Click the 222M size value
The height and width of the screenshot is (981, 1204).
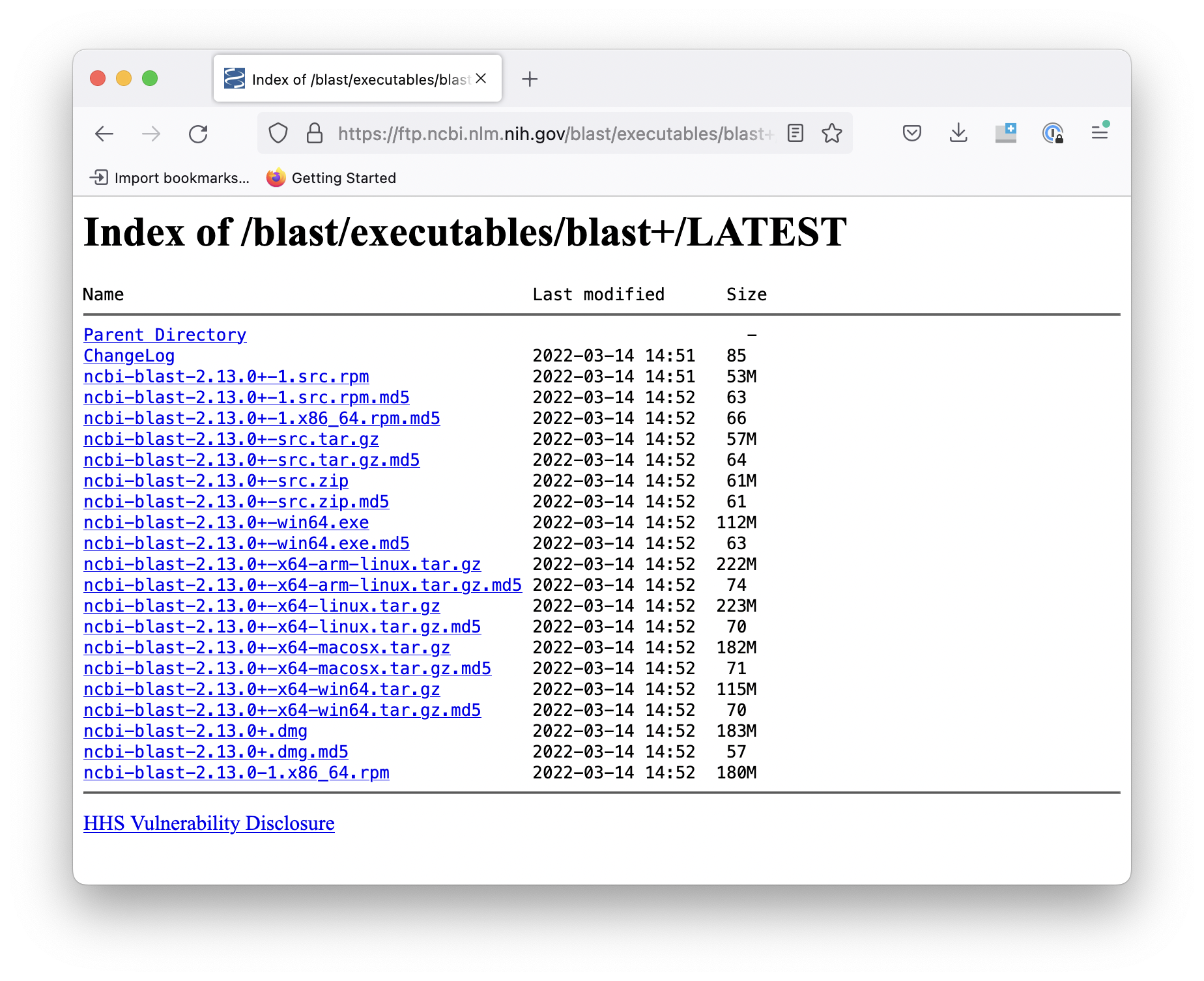click(736, 564)
